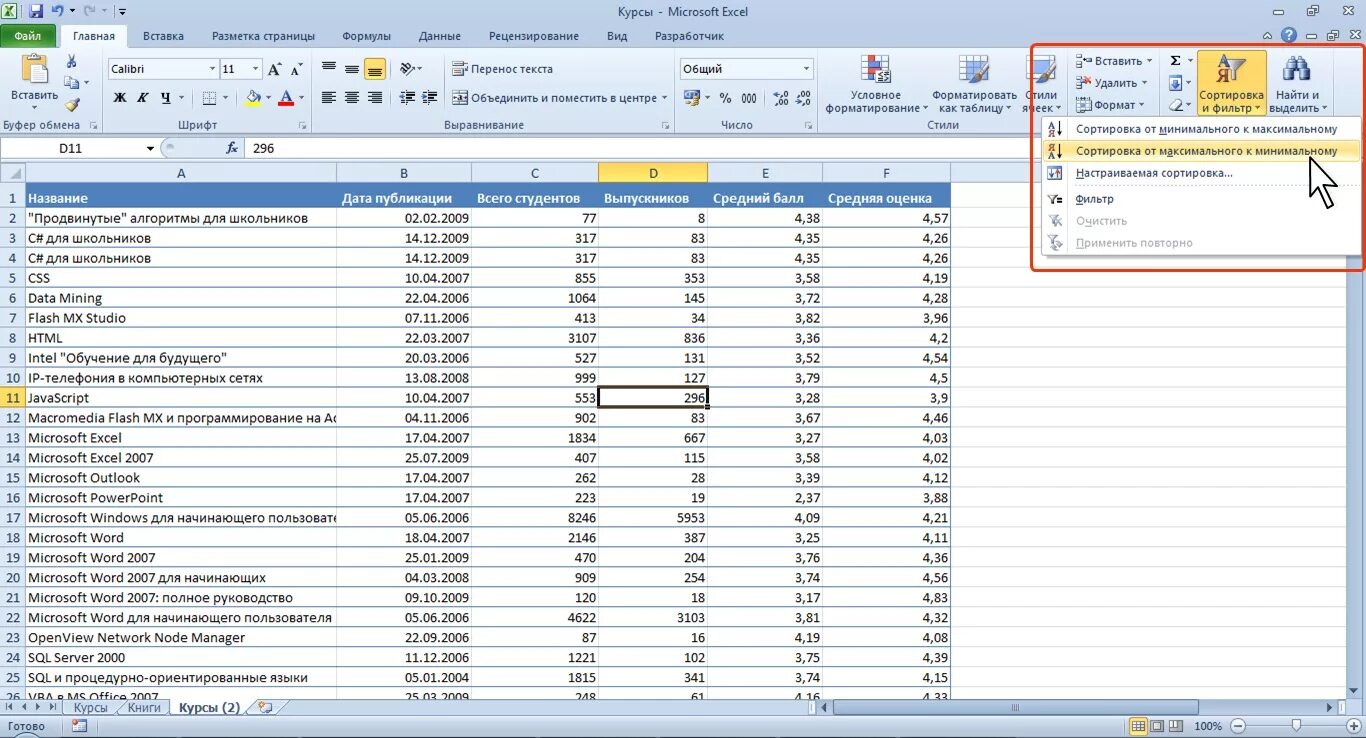The height and width of the screenshot is (738, 1366).
Task: Switch to the Формулы ribbon tab
Action: [366, 36]
